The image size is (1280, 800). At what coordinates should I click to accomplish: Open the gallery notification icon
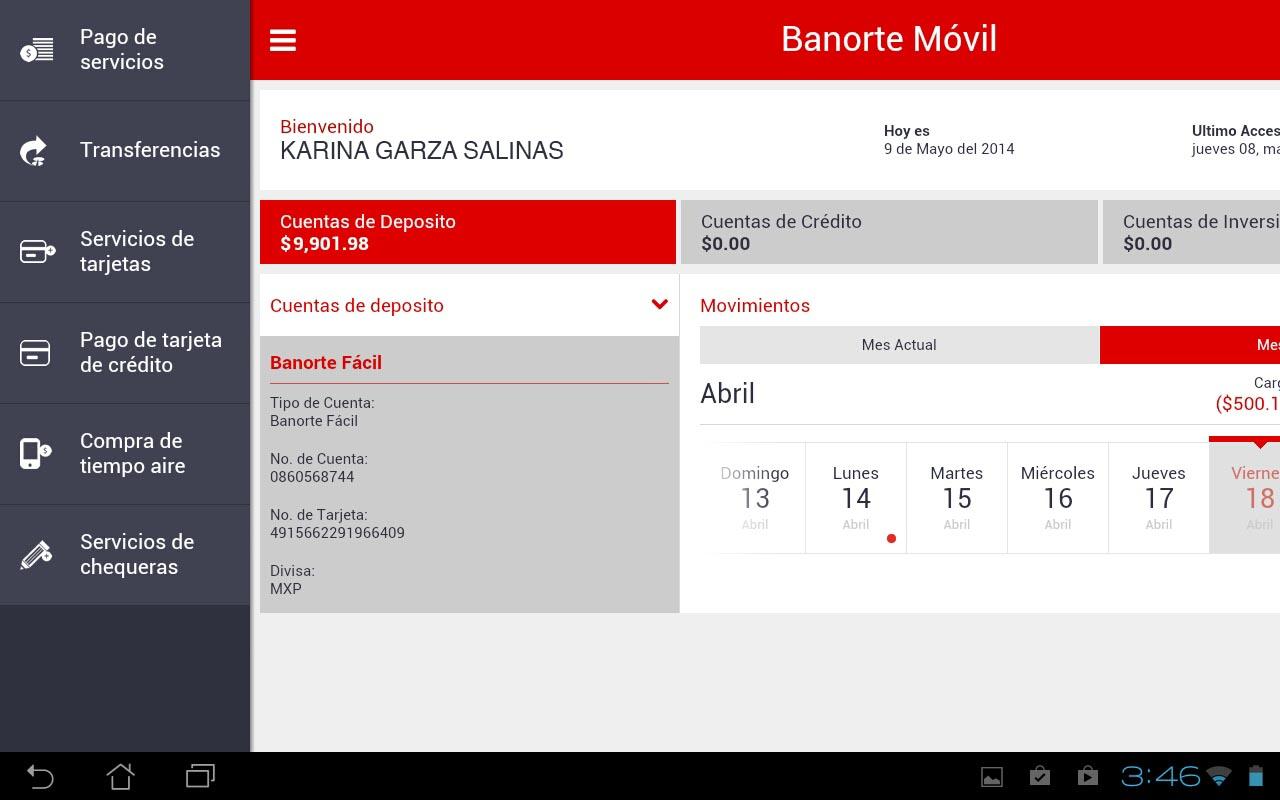tap(992, 776)
